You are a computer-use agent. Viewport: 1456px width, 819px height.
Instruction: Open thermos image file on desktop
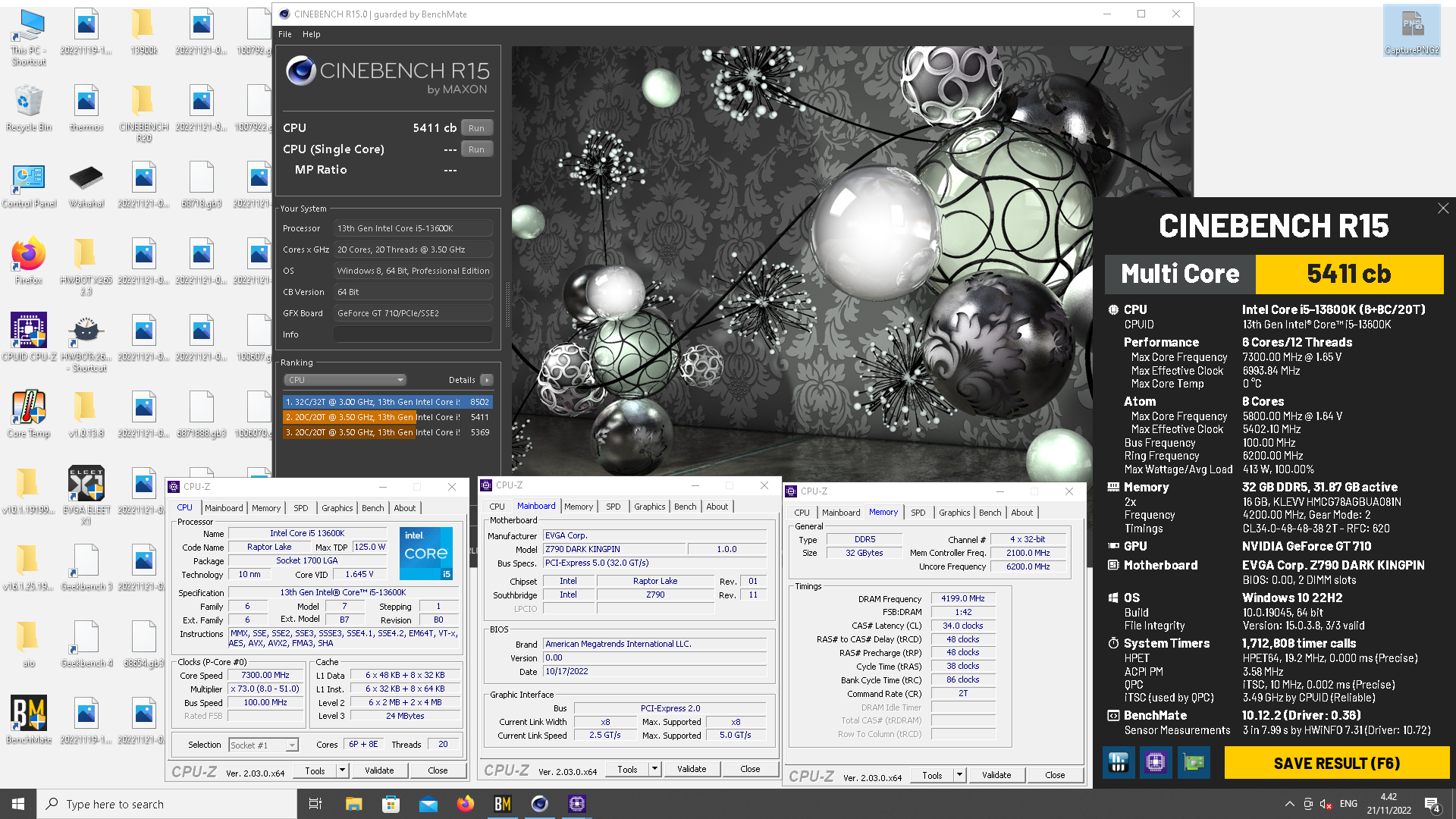point(86,108)
